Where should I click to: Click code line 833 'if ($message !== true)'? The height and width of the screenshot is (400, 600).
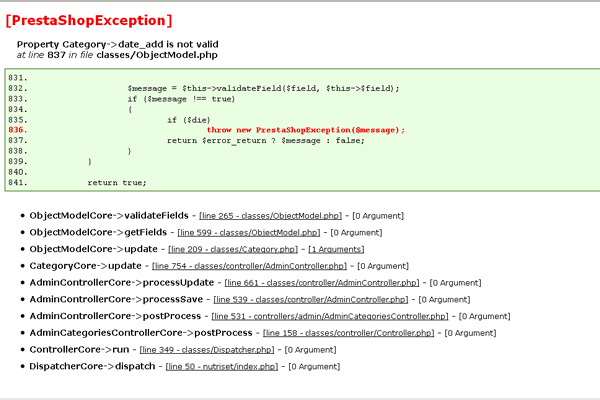coord(181,99)
